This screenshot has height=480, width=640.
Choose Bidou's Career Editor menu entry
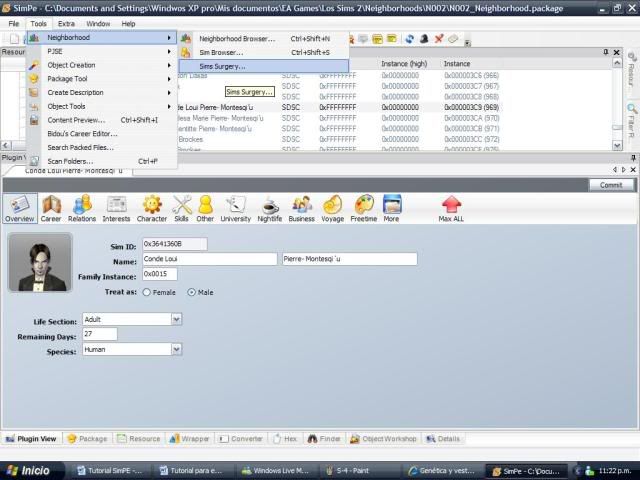coord(102,134)
